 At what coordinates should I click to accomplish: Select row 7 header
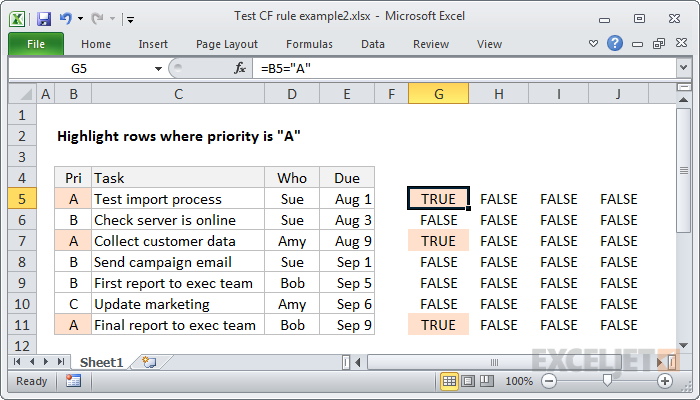coord(22,241)
